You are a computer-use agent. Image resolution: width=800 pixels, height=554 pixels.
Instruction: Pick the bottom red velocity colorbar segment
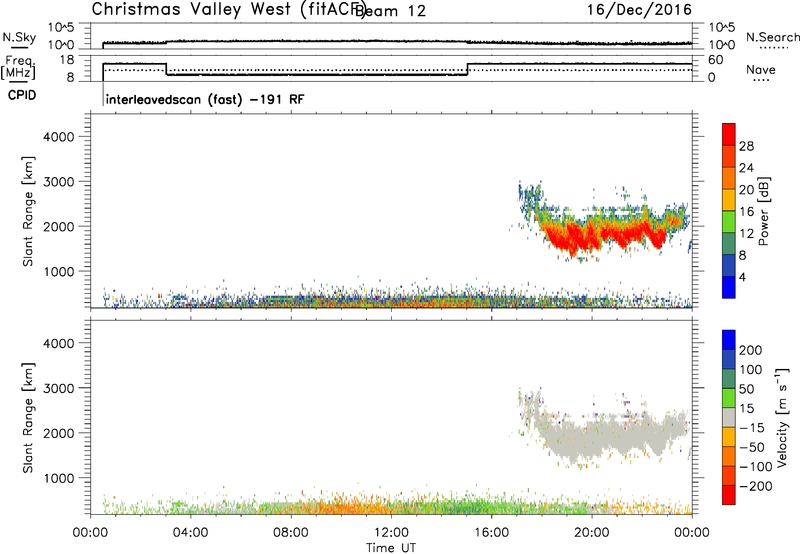(729, 495)
